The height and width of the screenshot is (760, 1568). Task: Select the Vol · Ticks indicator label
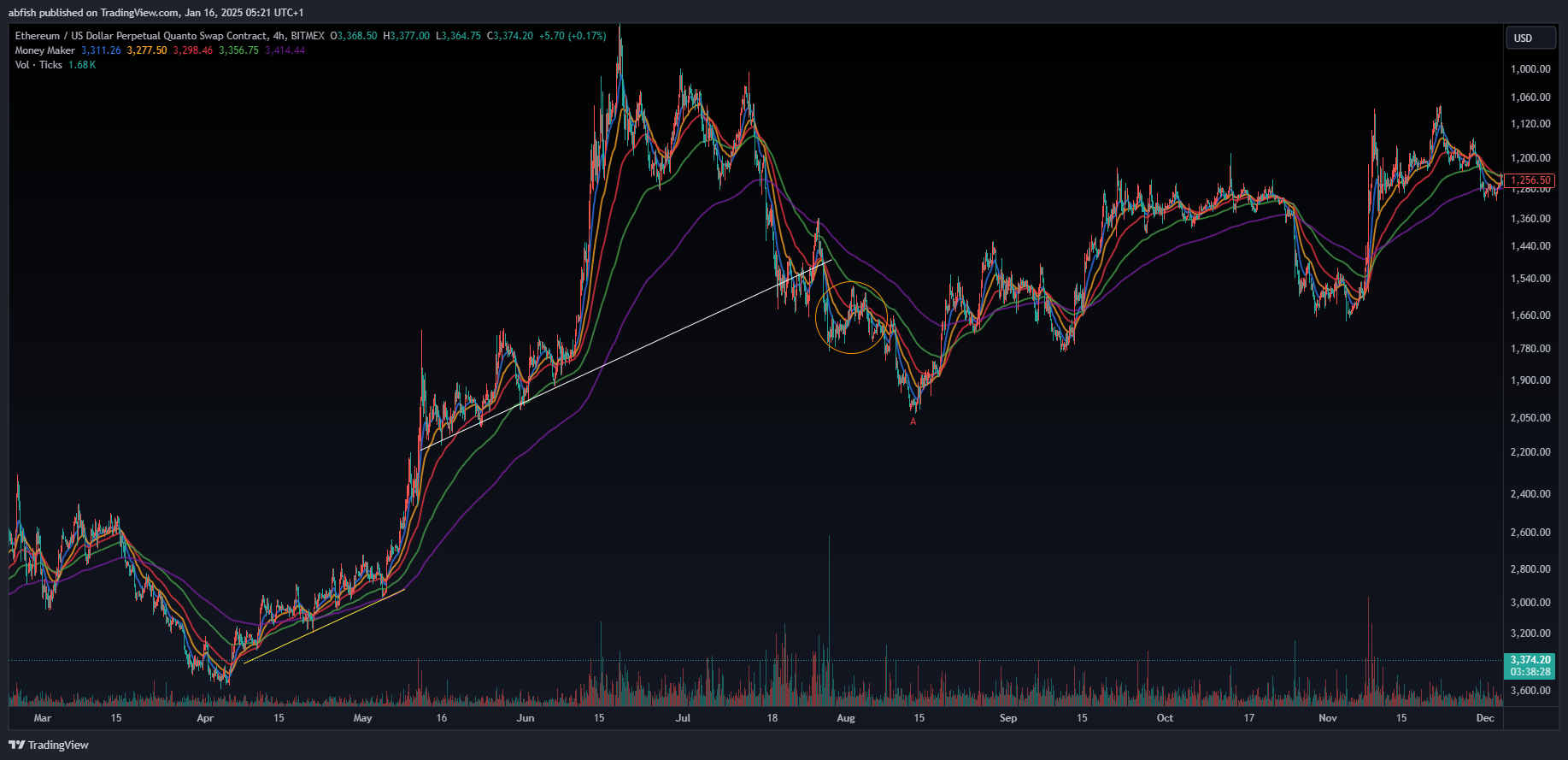[38, 65]
